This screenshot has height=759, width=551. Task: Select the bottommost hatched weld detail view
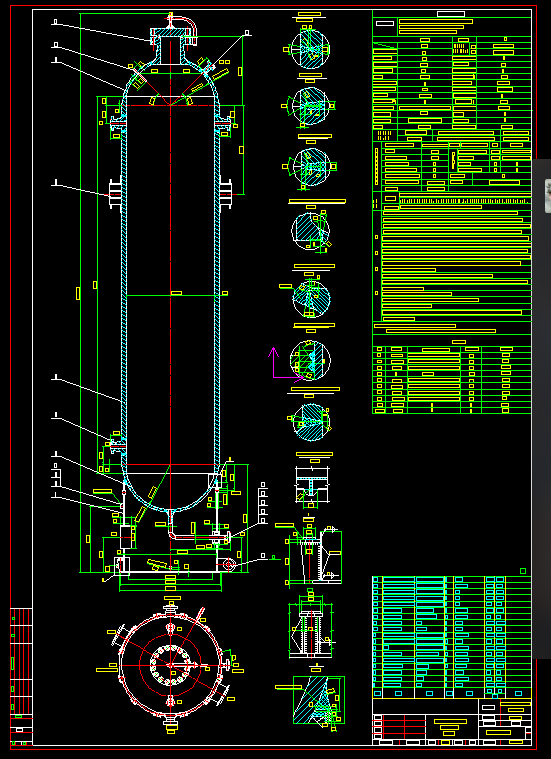coord(319,701)
